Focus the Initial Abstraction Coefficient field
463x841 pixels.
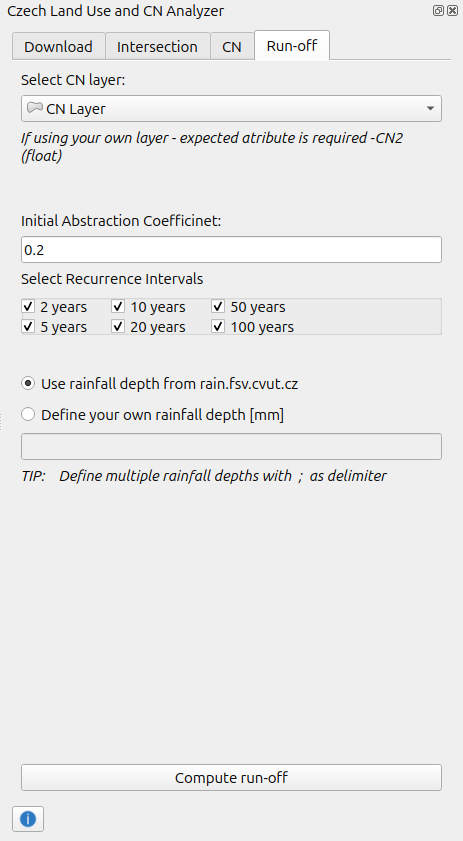pyautogui.click(x=231, y=249)
